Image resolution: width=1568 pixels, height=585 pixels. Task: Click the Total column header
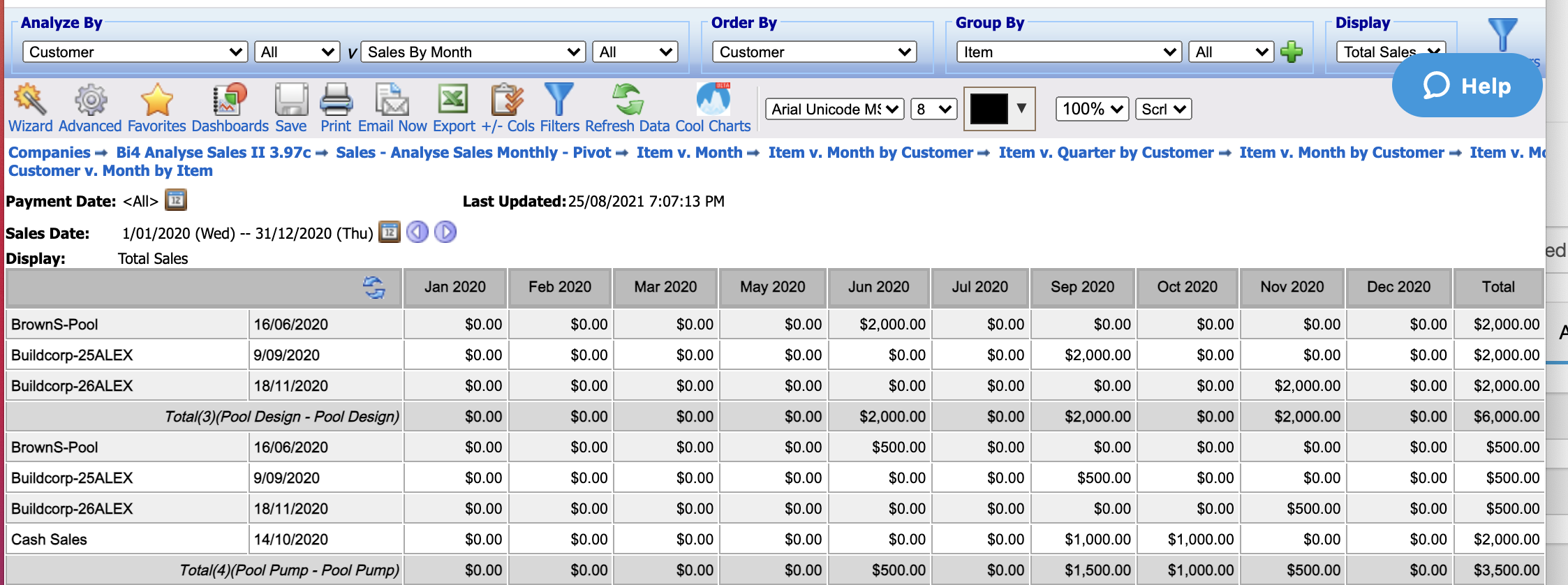pyautogui.click(x=1499, y=287)
